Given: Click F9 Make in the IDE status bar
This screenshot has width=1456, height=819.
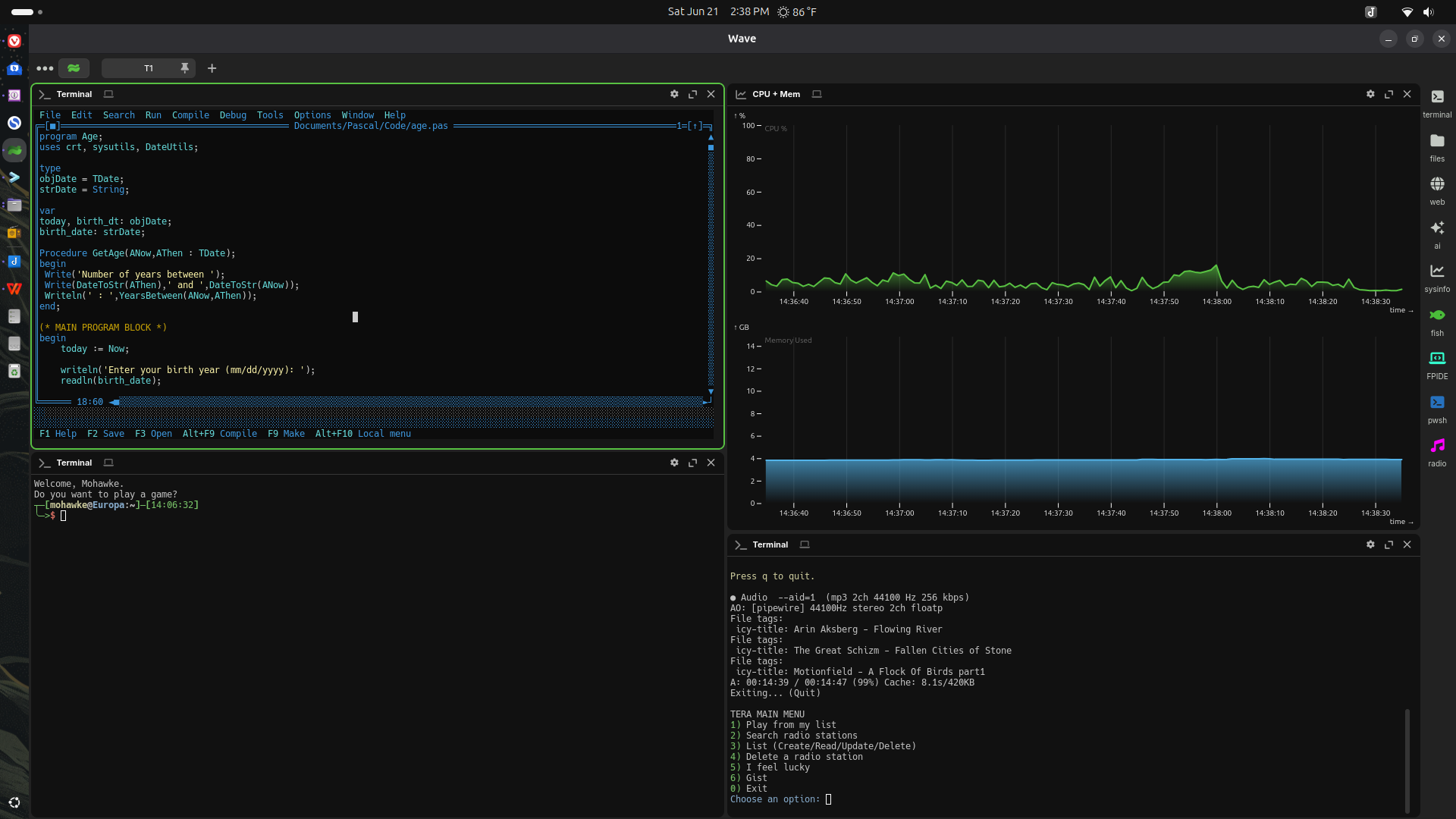Looking at the screenshot, I should pyautogui.click(x=286, y=434).
